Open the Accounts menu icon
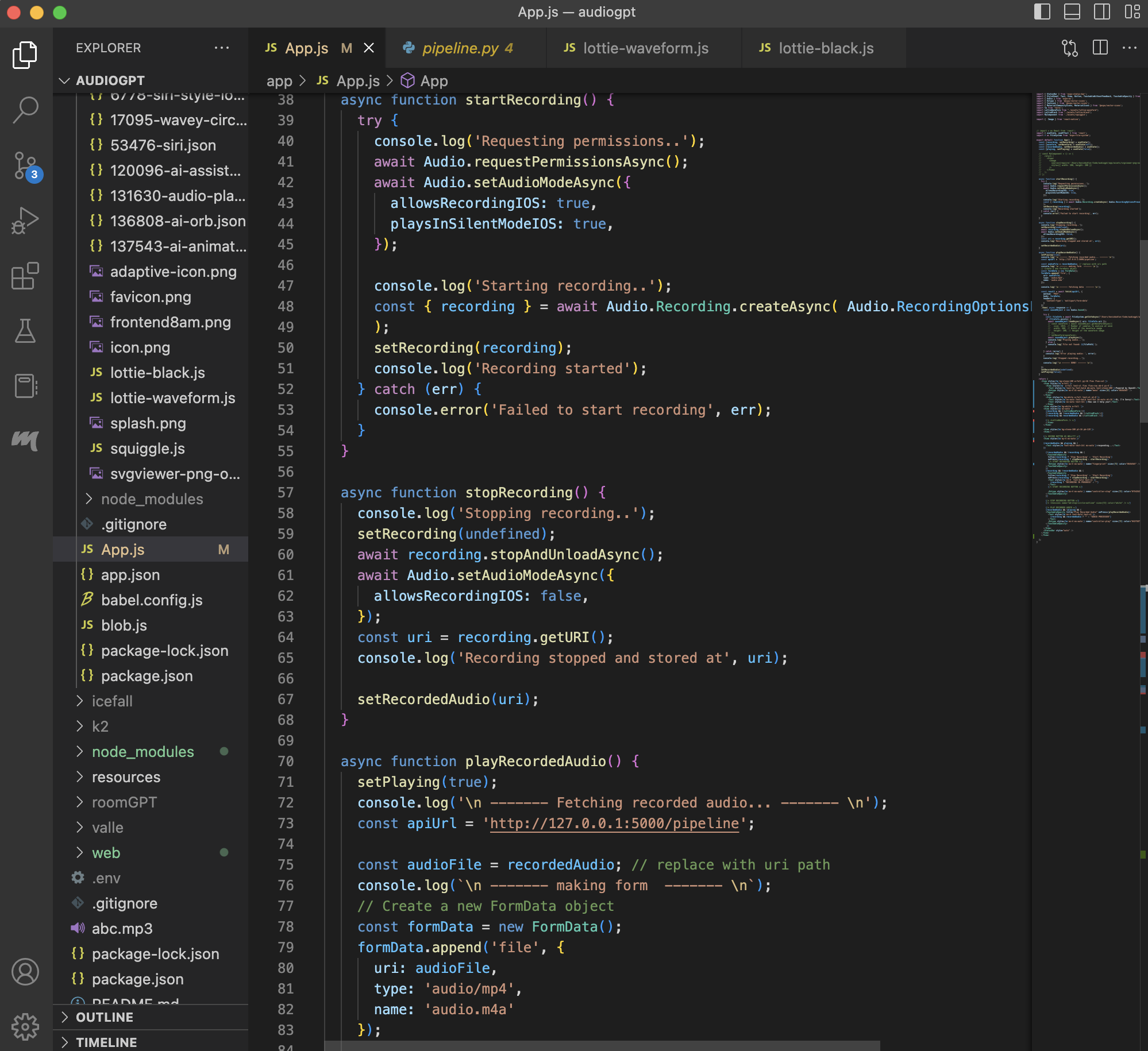Image resolution: width=1148 pixels, height=1051 pixels. pyautogui.click(x=25, y=972)
